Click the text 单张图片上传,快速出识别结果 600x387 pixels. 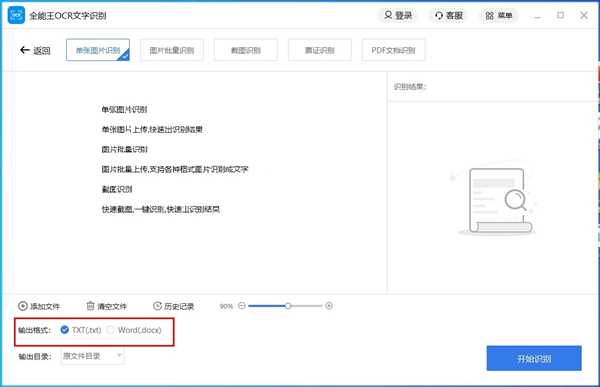pyautogui.click(x=152, y=129)
